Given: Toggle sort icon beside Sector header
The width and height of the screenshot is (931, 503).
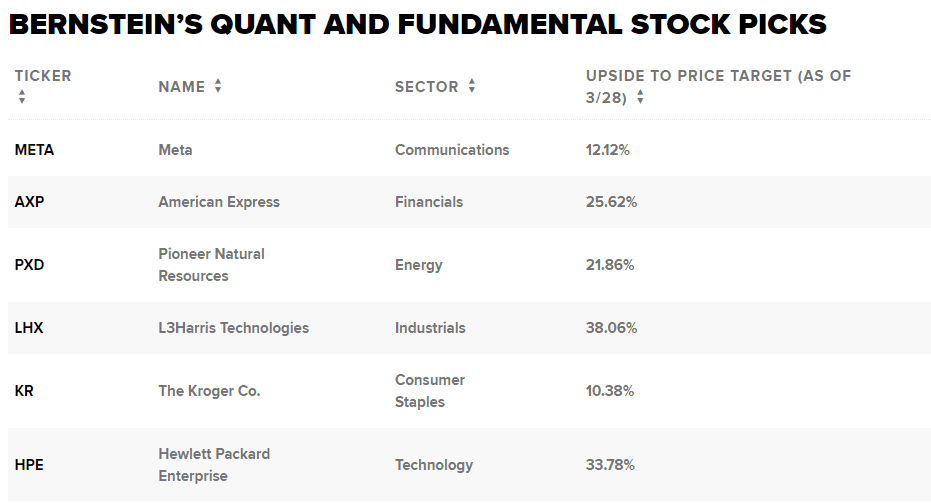Looking at the screenshot, I should pyautogui.click(x=471, y=87).
